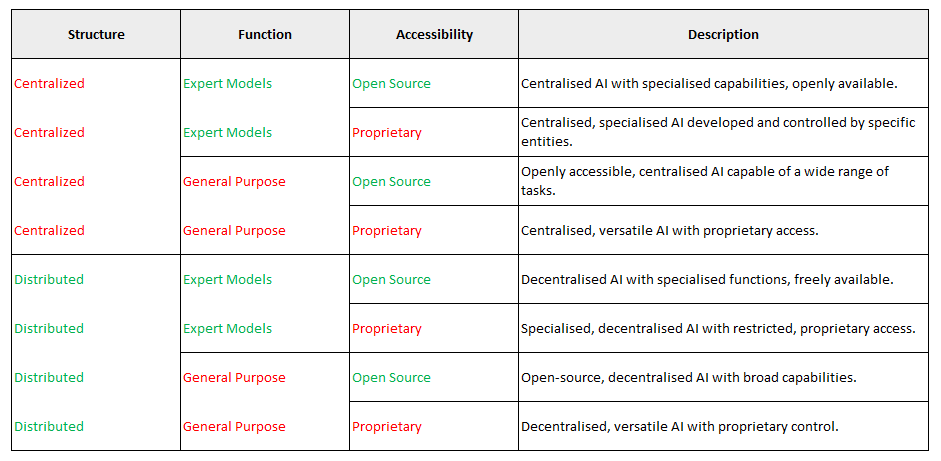
Task: Click 'Distributed' in the last table row
Action: pos(49,427)
